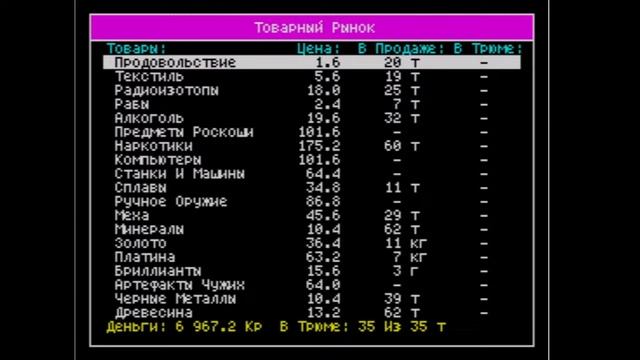Image resolution: width=640 pixels, height=360 pixels.
Task: Select Артефакты Чужих entry
Action: coord(312,284)
